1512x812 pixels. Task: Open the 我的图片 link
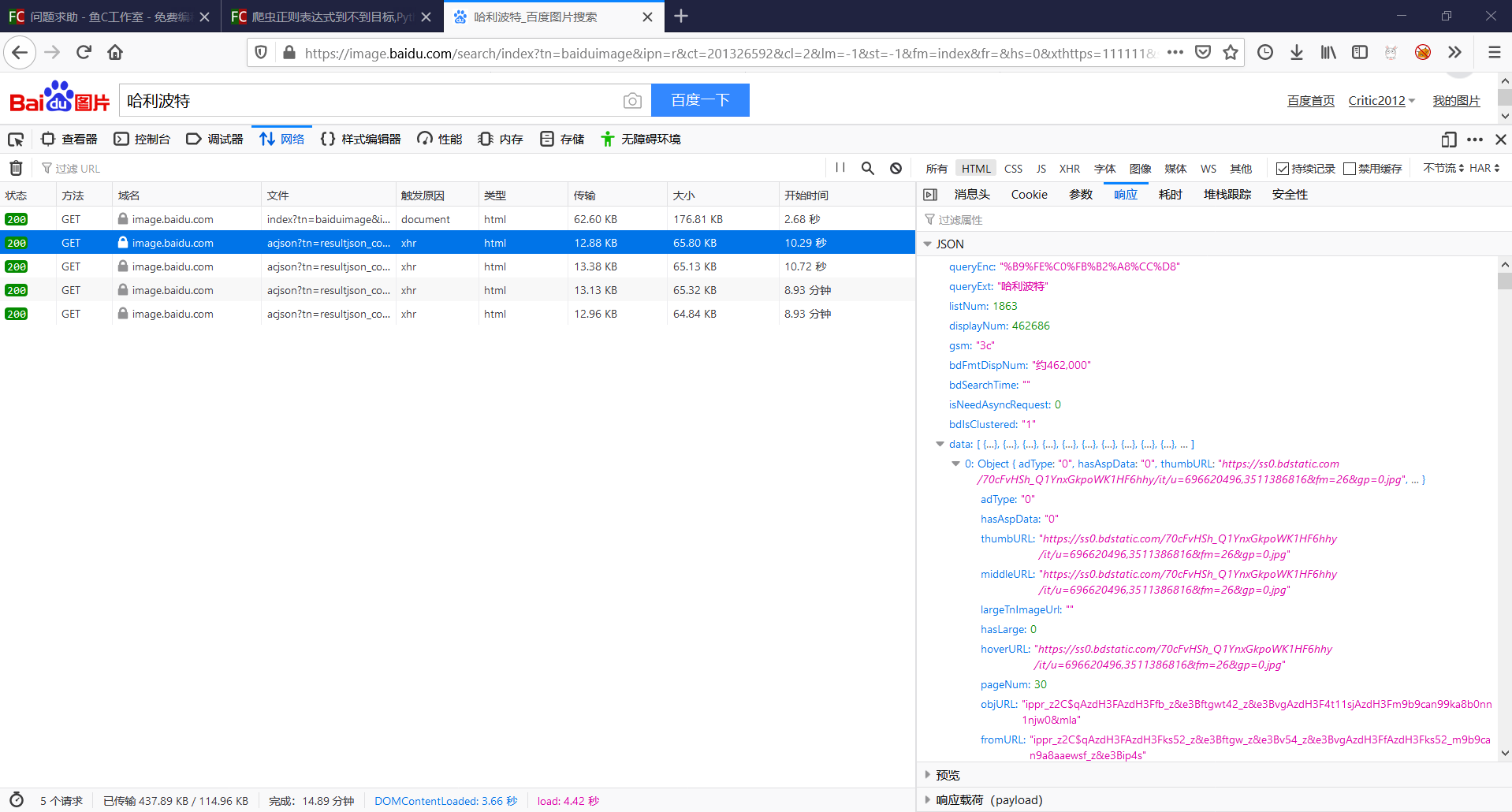pyautogui.click(x=1456, y=101)
